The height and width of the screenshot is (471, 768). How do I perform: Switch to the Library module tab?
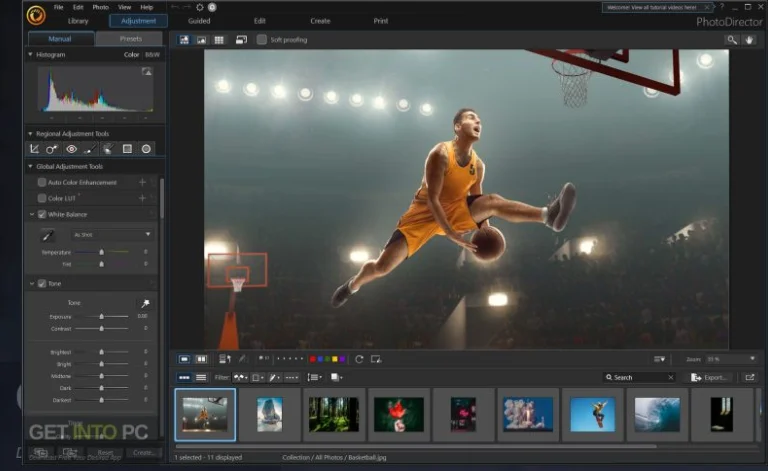pyautogui.click(x=78, y=21)
